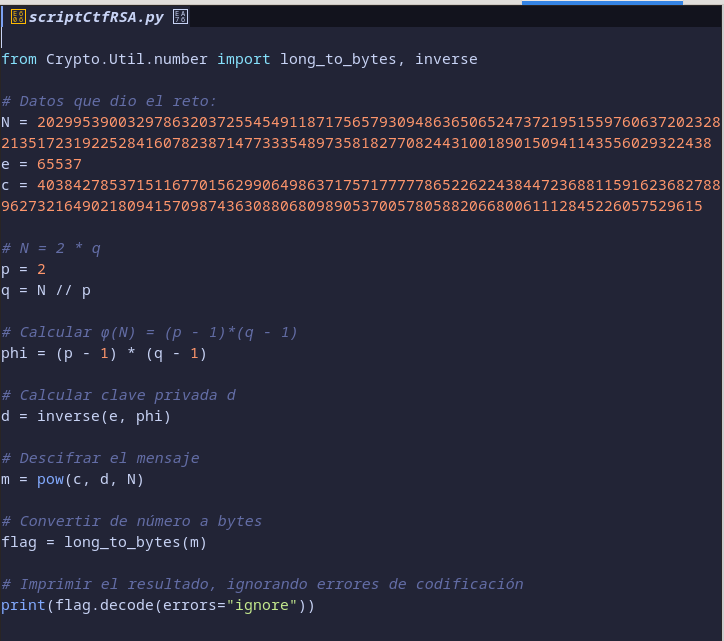Click the comment '# N = 2 * q'

coord(51,248)
